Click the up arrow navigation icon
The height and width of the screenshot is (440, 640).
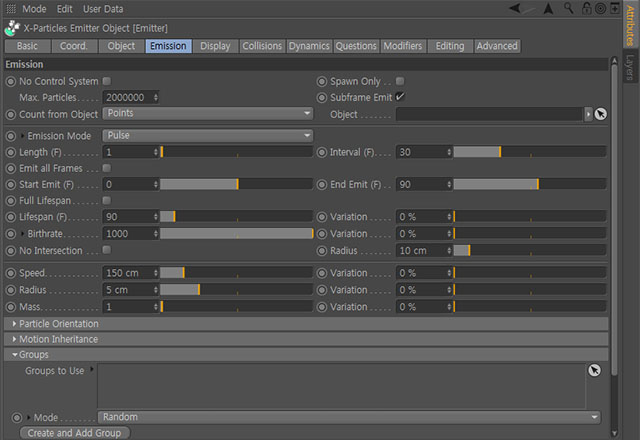[x=549, y=8]
